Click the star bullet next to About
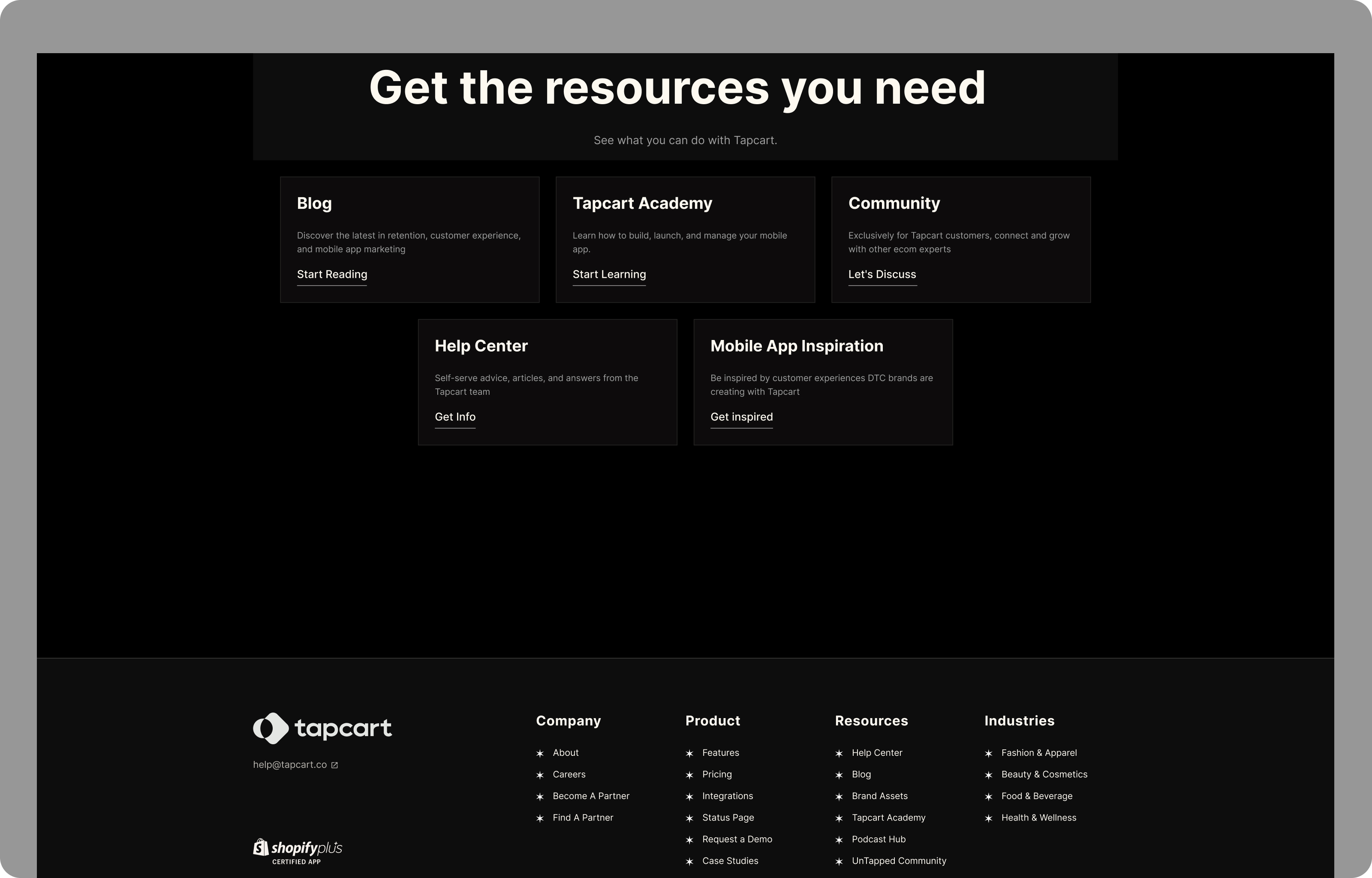The height and width of the screenshot is (878, 1372). pyautogui.click(x=540, y=753)
